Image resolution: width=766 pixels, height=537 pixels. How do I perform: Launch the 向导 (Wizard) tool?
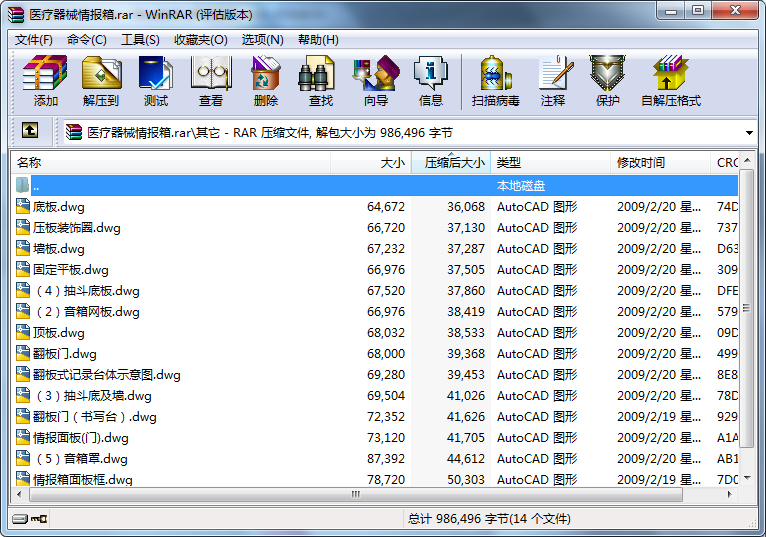(376, 81)
